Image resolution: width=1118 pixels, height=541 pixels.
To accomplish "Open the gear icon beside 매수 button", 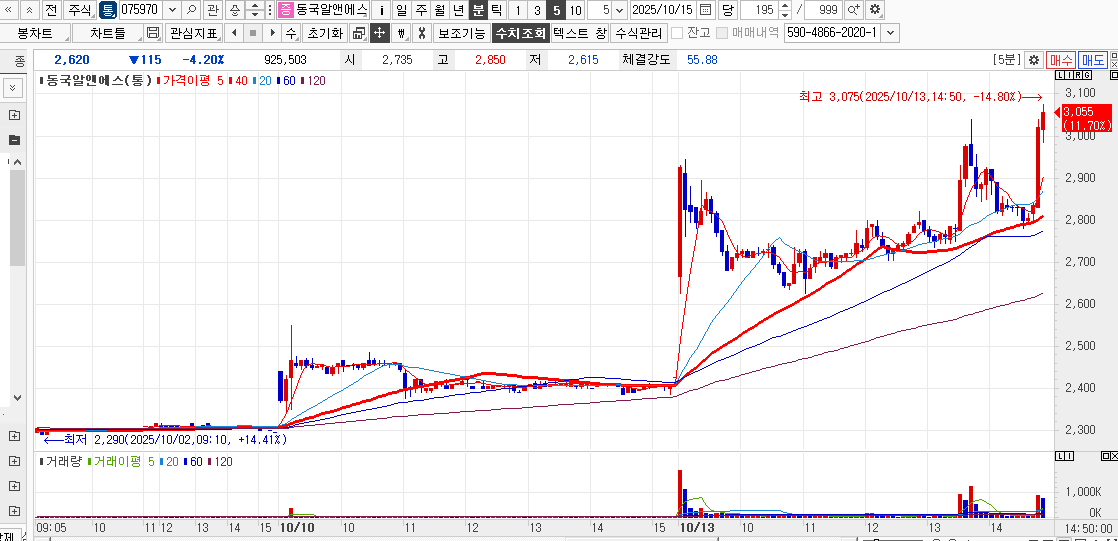I will pos(1034,60).
